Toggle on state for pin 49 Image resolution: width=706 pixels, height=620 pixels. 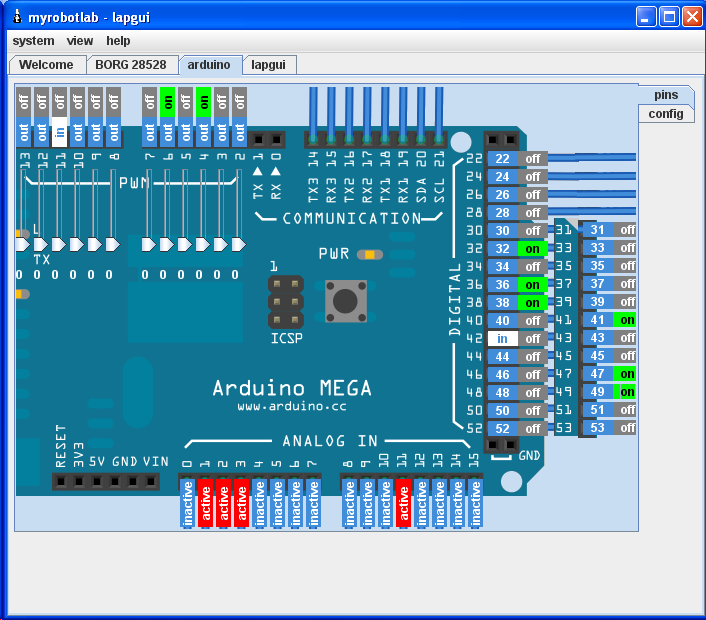pos(625,392)
